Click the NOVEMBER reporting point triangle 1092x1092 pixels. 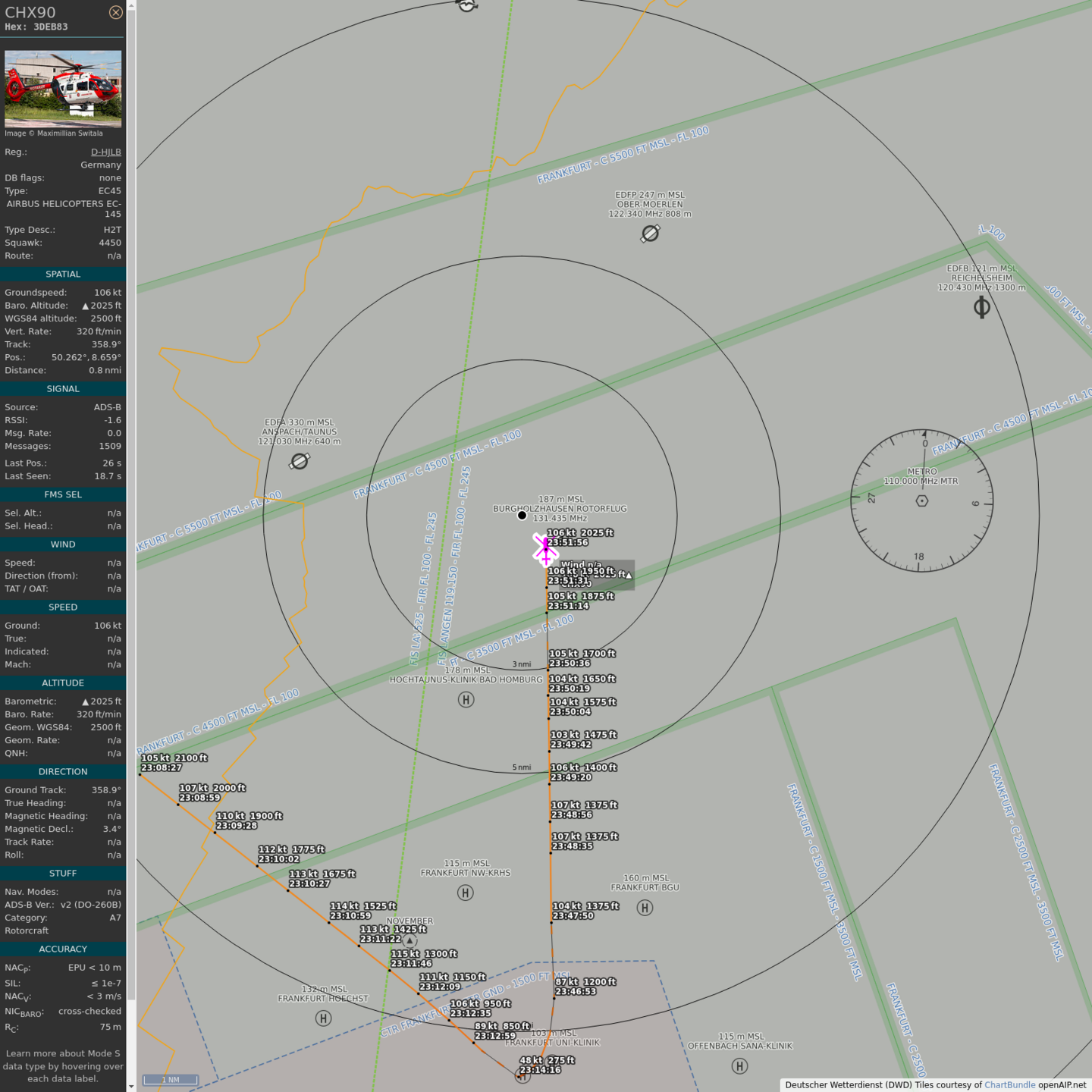coord(409,941)
